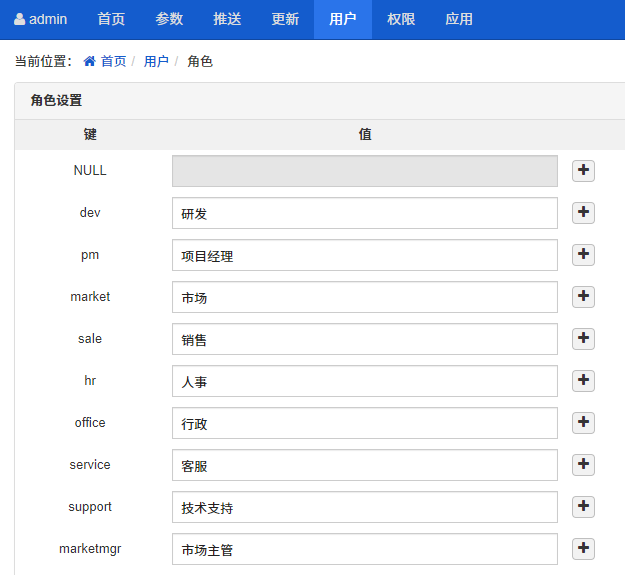625x575 pixels.
Task: Click the plus icon beside the dev role
Action: pyautogui.click(x=583, y=213)
